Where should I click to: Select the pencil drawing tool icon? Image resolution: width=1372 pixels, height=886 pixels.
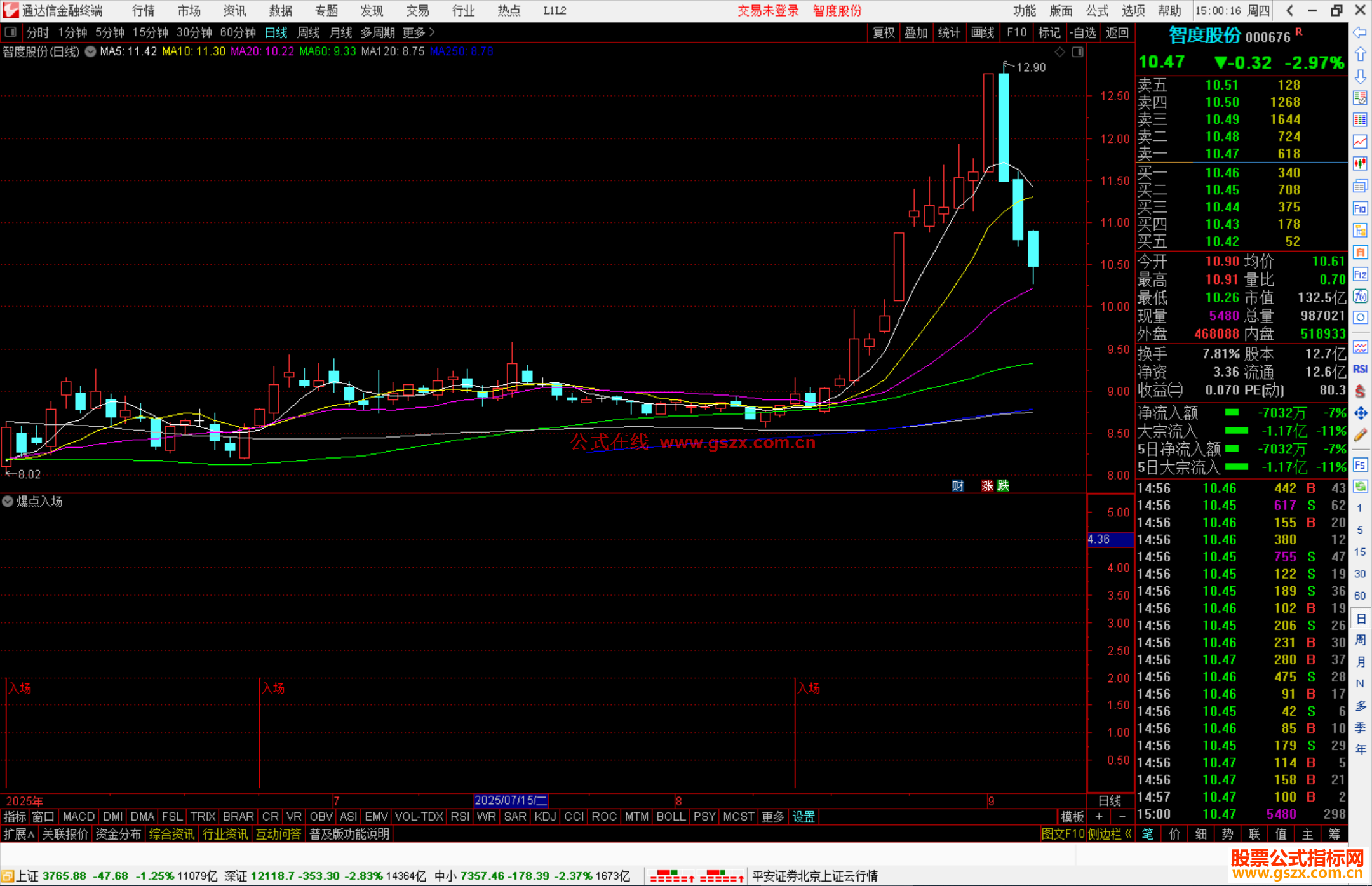click(1360, 436)
